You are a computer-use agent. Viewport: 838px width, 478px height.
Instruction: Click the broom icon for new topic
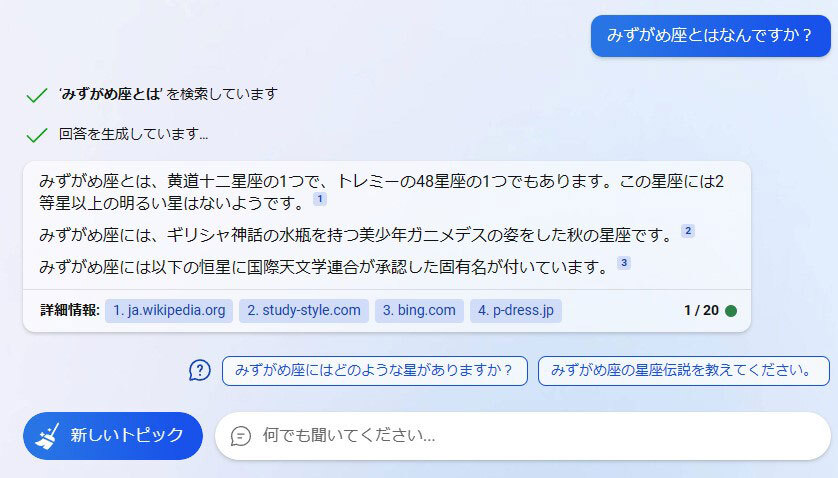[x=47, y=436]
